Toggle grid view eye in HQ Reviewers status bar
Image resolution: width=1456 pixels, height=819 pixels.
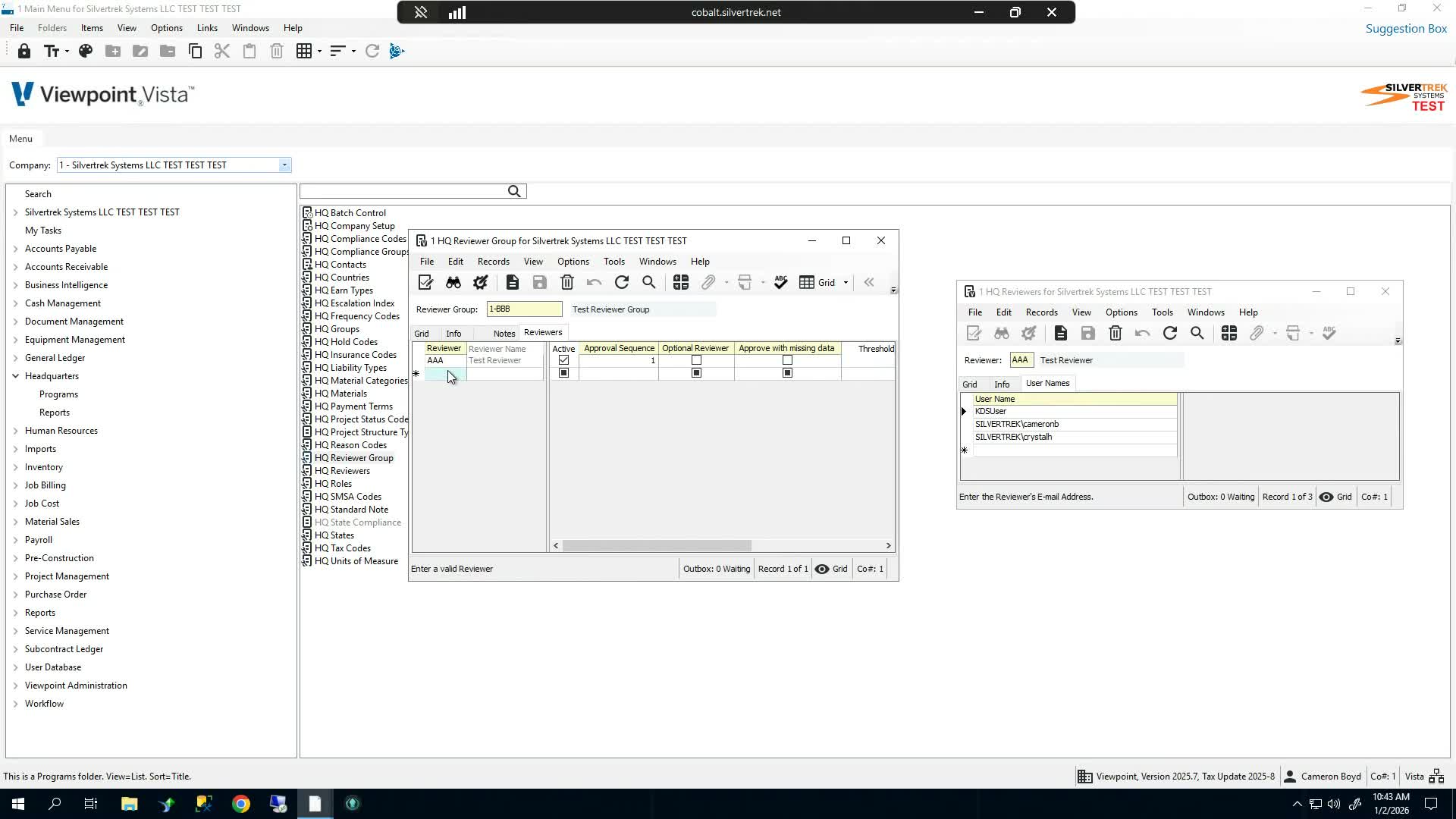tap(1326, 497)
